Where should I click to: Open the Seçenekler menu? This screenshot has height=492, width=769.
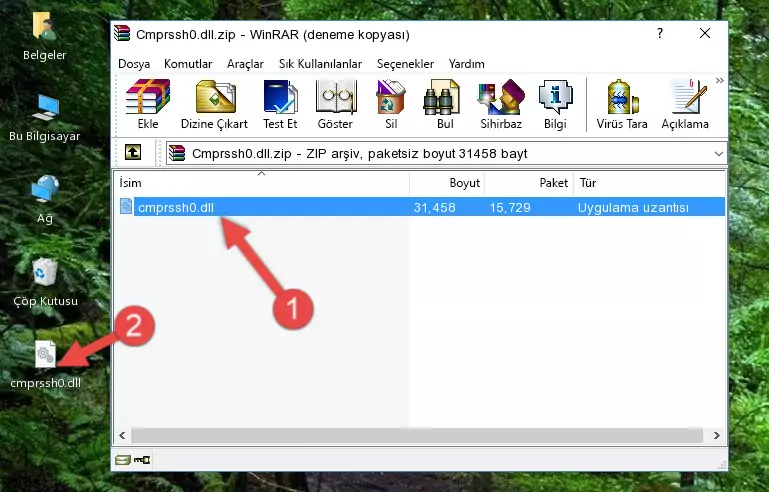pyautogui.click(x=405, y=64)
